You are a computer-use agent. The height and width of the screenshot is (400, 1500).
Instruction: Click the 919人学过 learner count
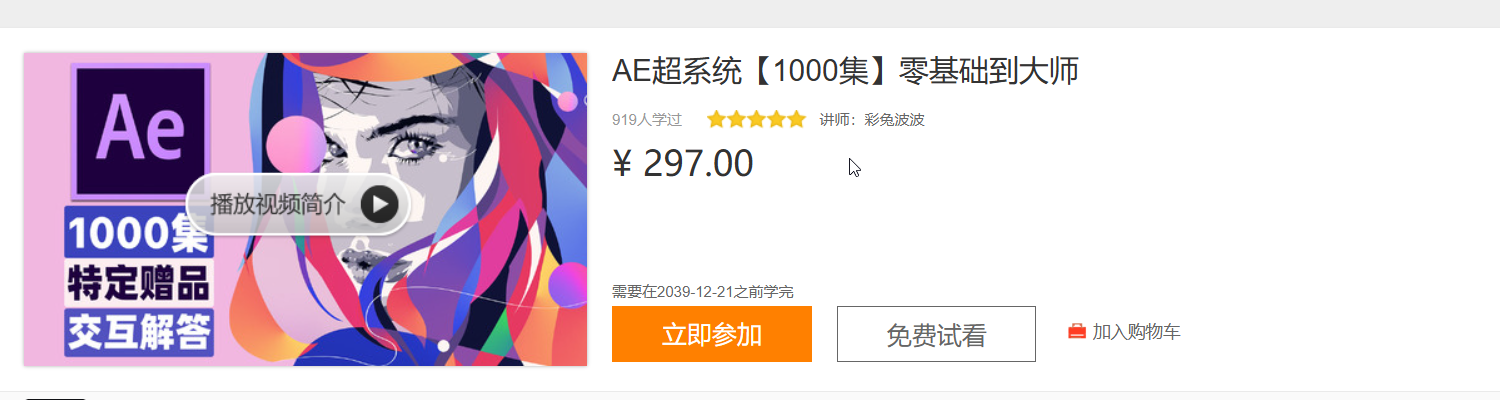tap(647, 120)
